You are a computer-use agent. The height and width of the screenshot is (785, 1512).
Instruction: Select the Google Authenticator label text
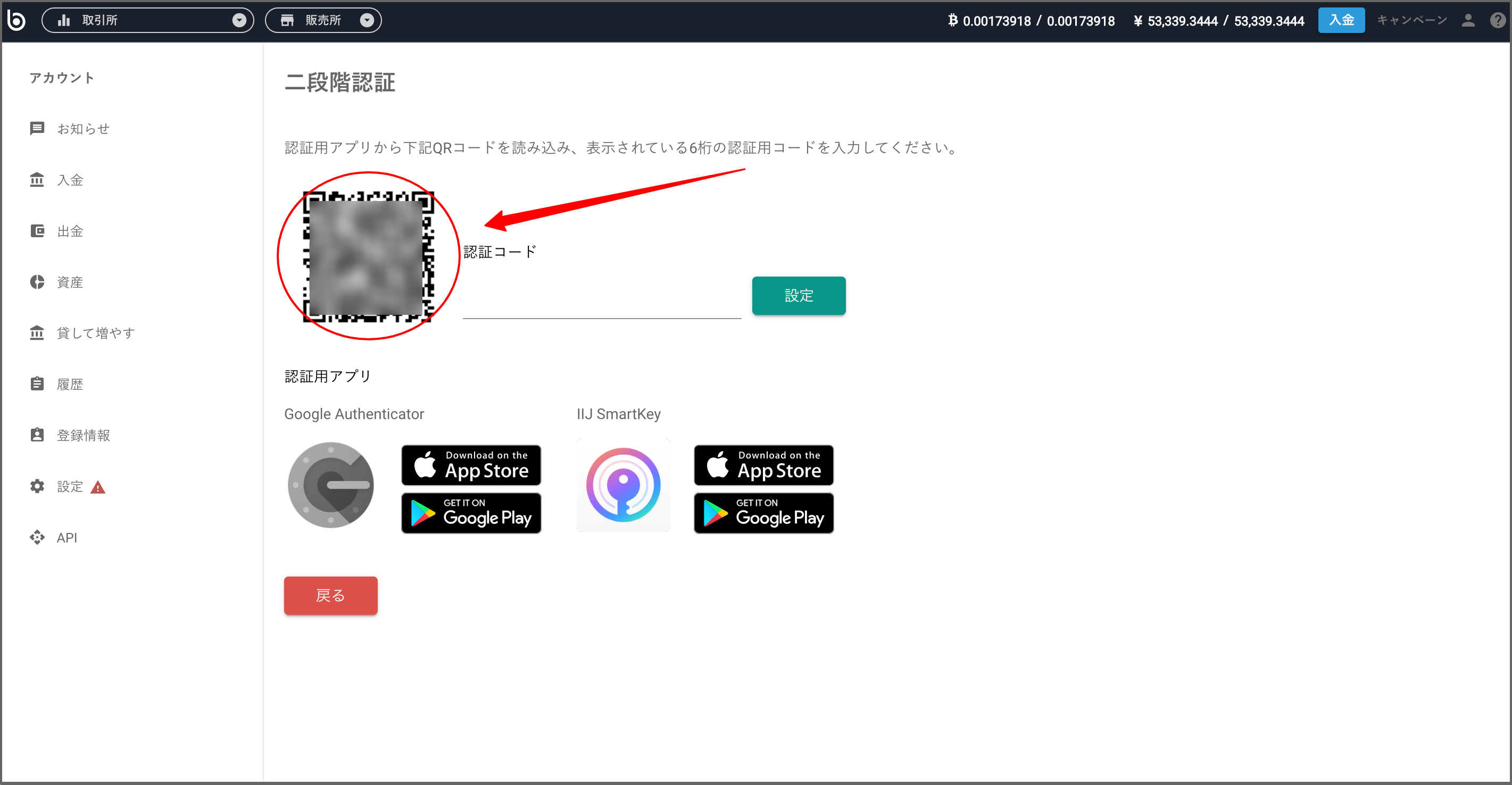(x=354, y=414)
